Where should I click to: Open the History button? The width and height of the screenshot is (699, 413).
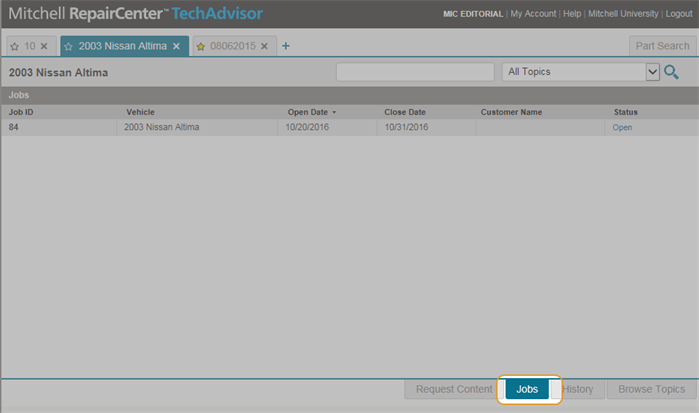[x=578, y=389]
